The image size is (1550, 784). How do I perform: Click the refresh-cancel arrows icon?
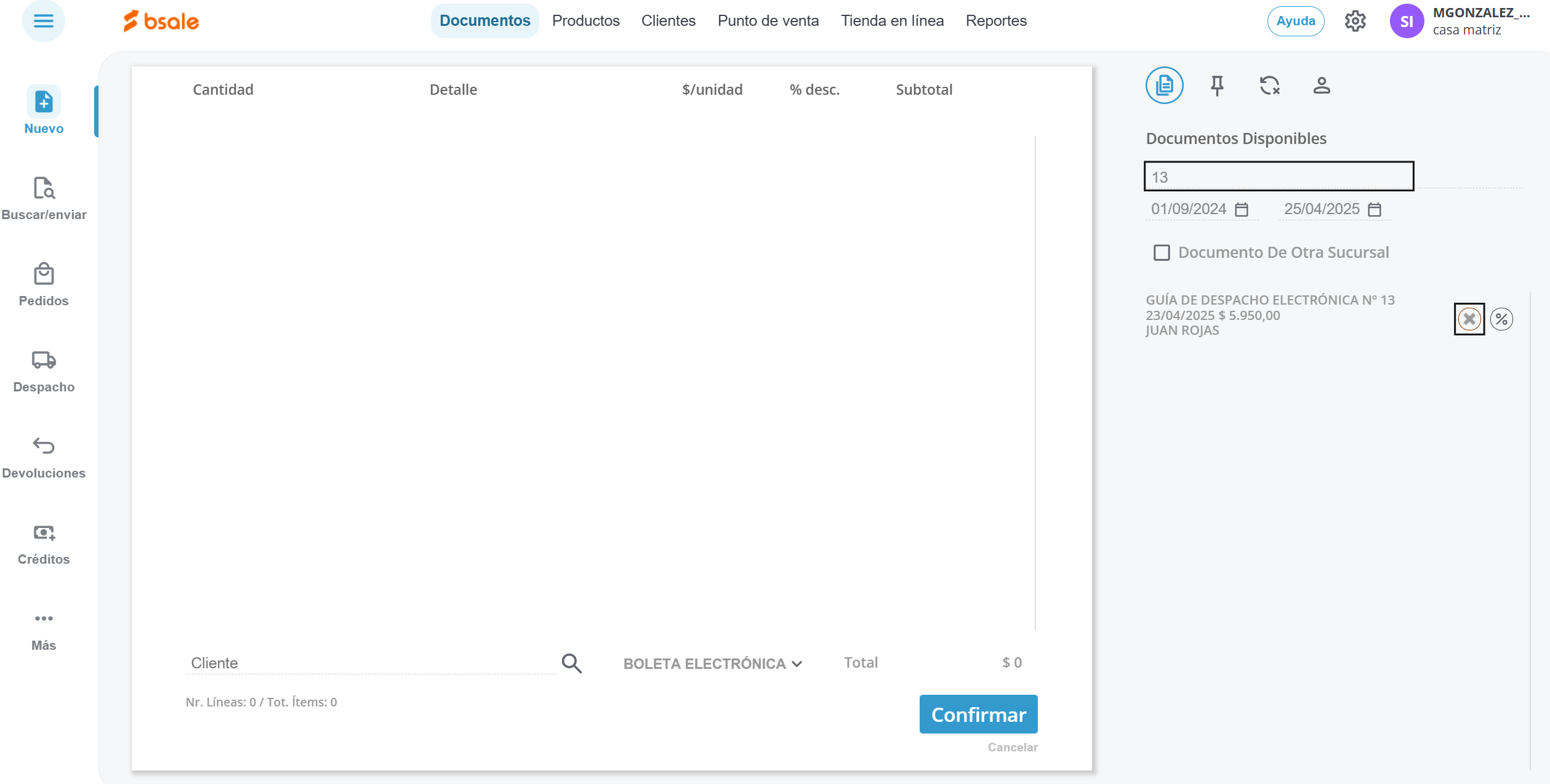click(1269, 86)
